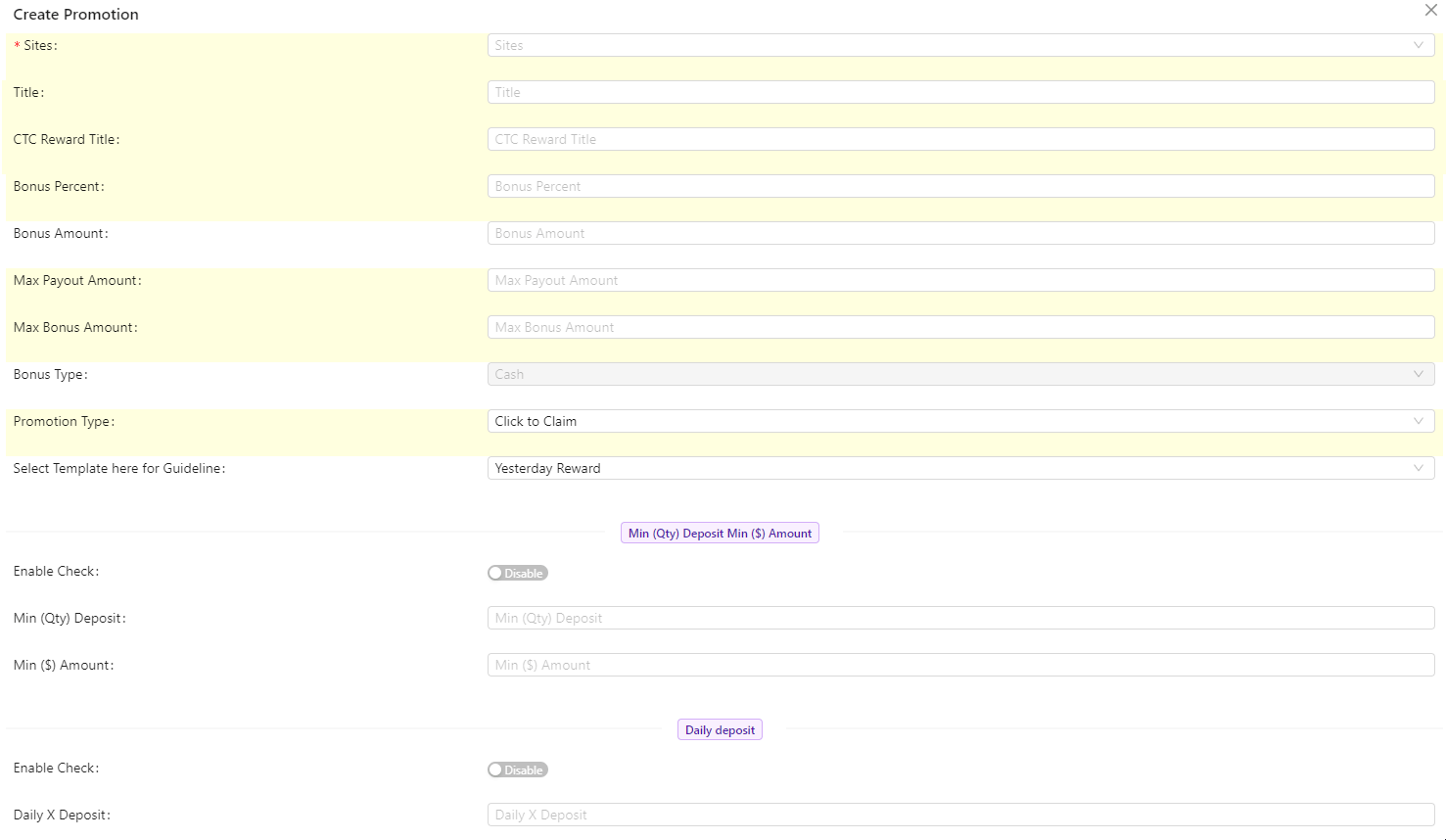Open the Promotion Type dropdown
Screen dimensions: 1446x840
coord(959,421)
